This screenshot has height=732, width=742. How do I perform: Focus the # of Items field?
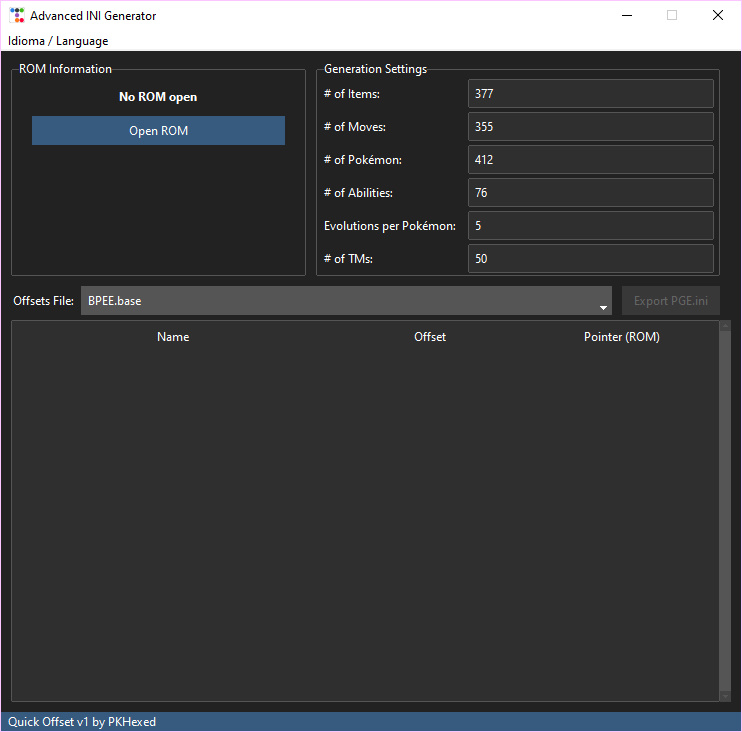[590, 94]
